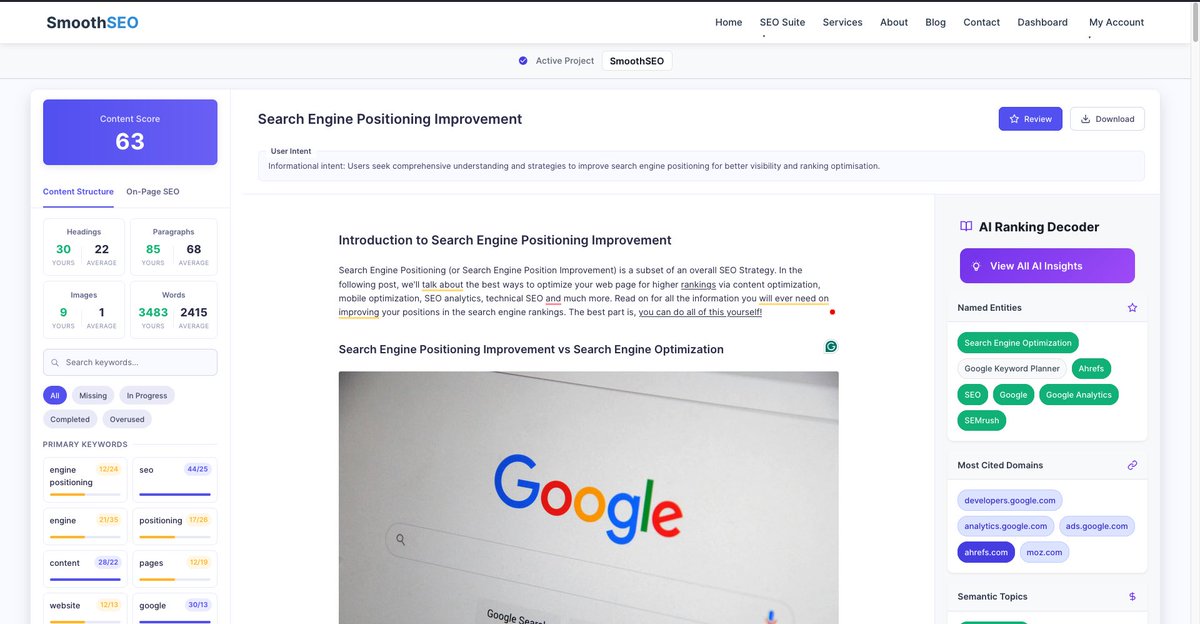
Task: Click the Headings stats card
Action: click(x=84, y=247)
